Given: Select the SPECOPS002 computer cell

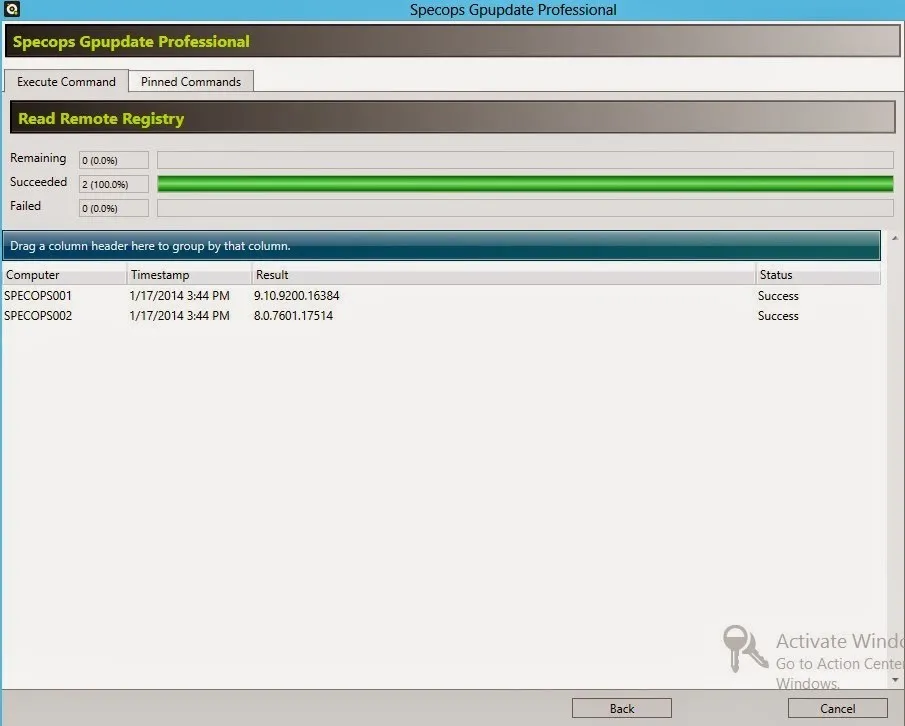Looking at the screenshot, I should pyautogui.click(x=38, y=316).
